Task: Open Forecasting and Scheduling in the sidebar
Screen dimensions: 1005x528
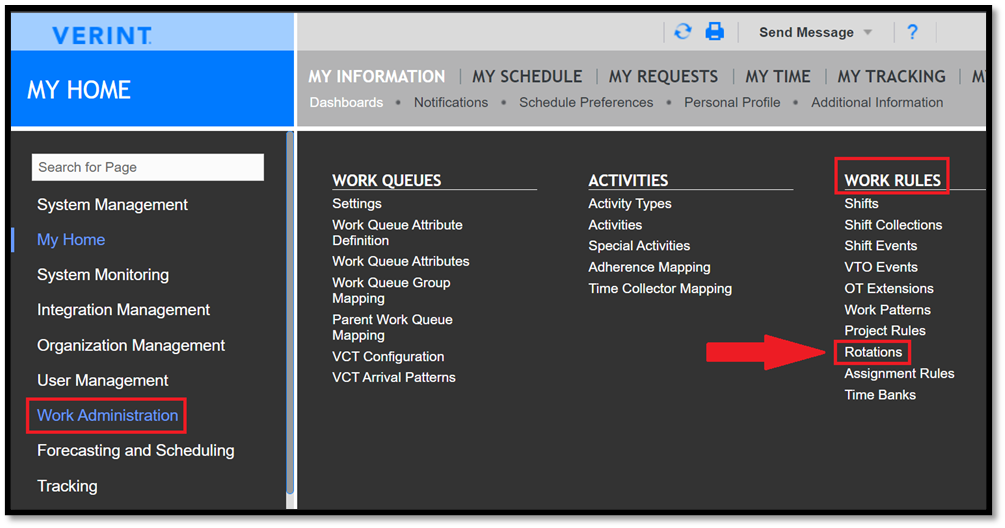Action: (136, 450)
